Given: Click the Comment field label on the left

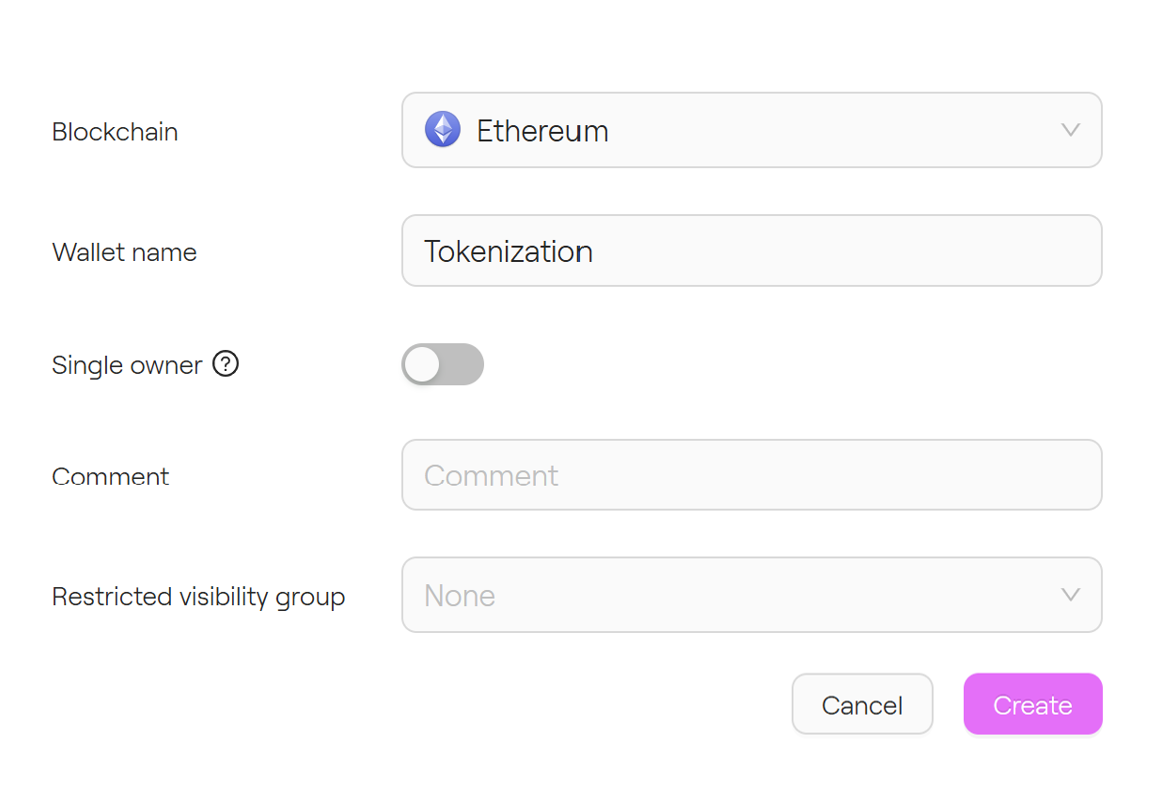Looking at the screenshot, I should 110,476.
